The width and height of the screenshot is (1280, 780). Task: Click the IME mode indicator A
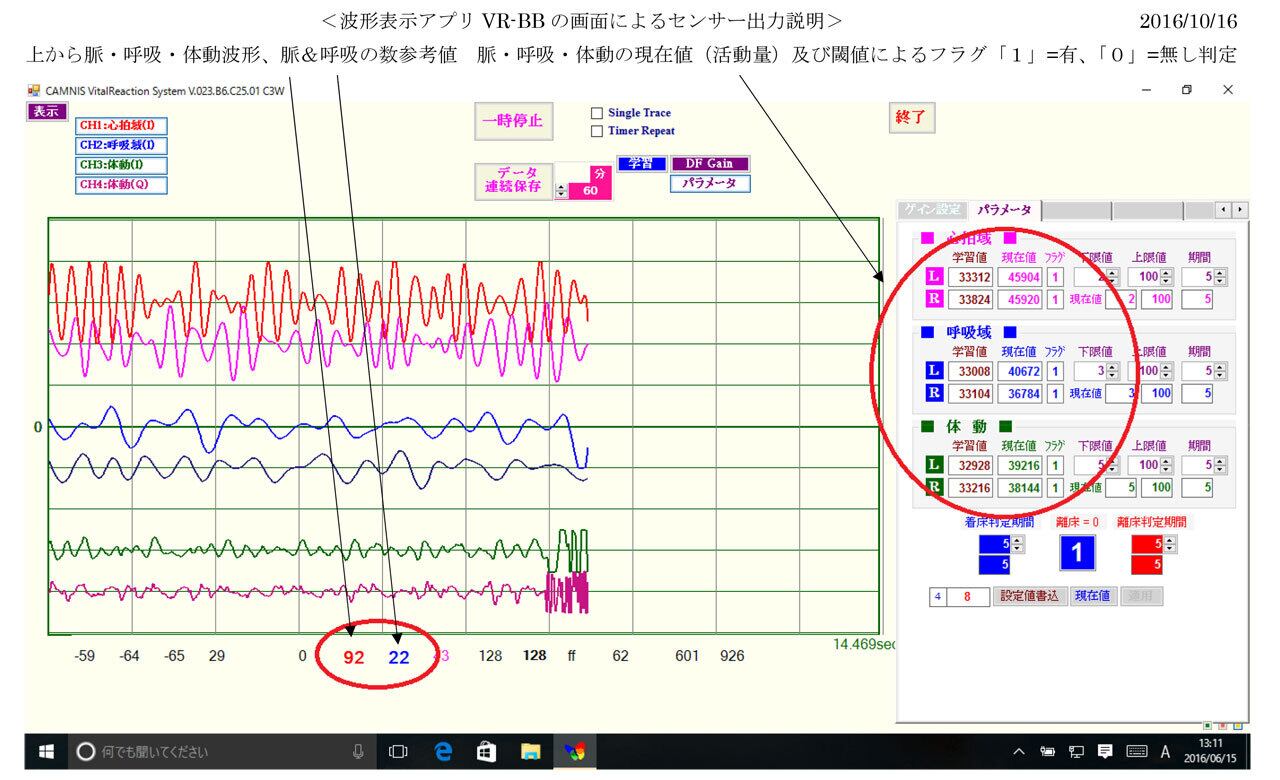point(1166,752)
